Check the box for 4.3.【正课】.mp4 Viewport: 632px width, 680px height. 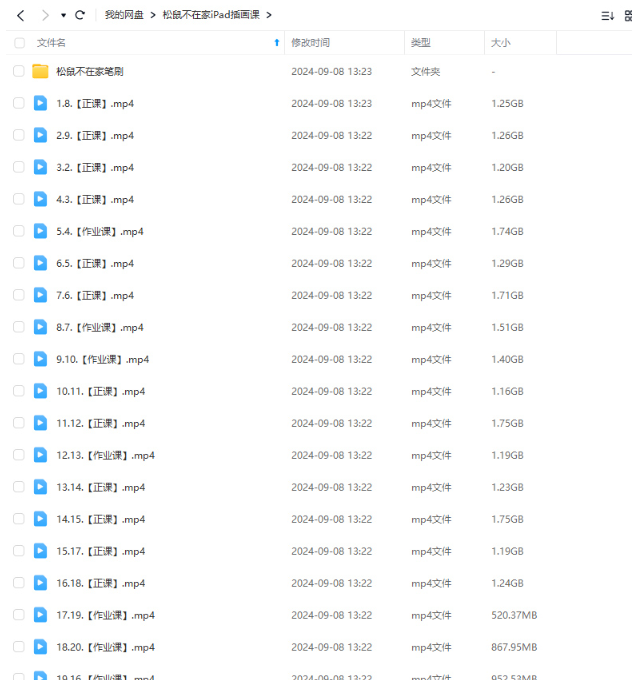[x=19, y=199]
